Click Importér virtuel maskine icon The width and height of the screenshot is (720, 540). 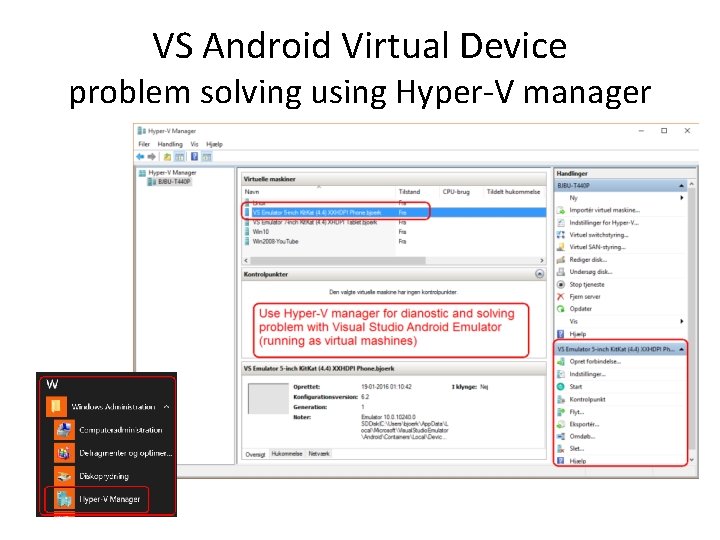[561, 210]
